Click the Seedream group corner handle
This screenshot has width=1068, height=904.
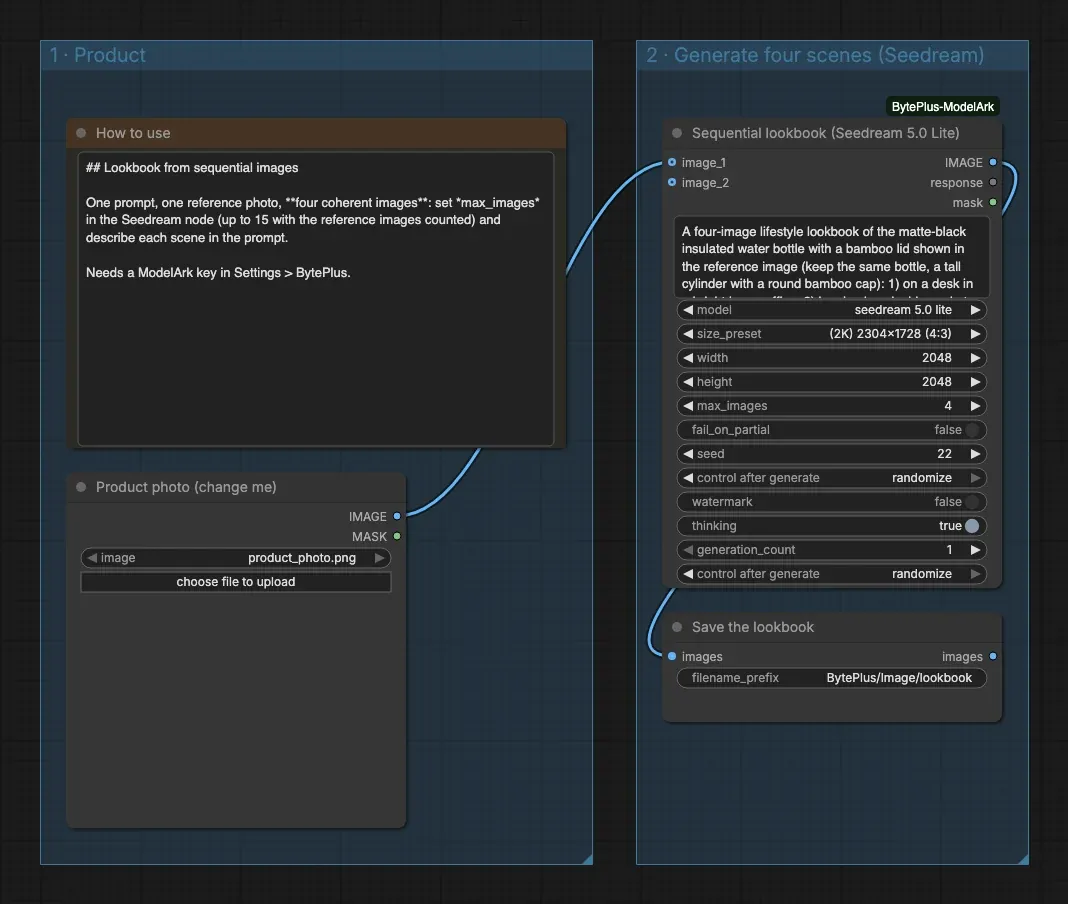(1024, 860)
